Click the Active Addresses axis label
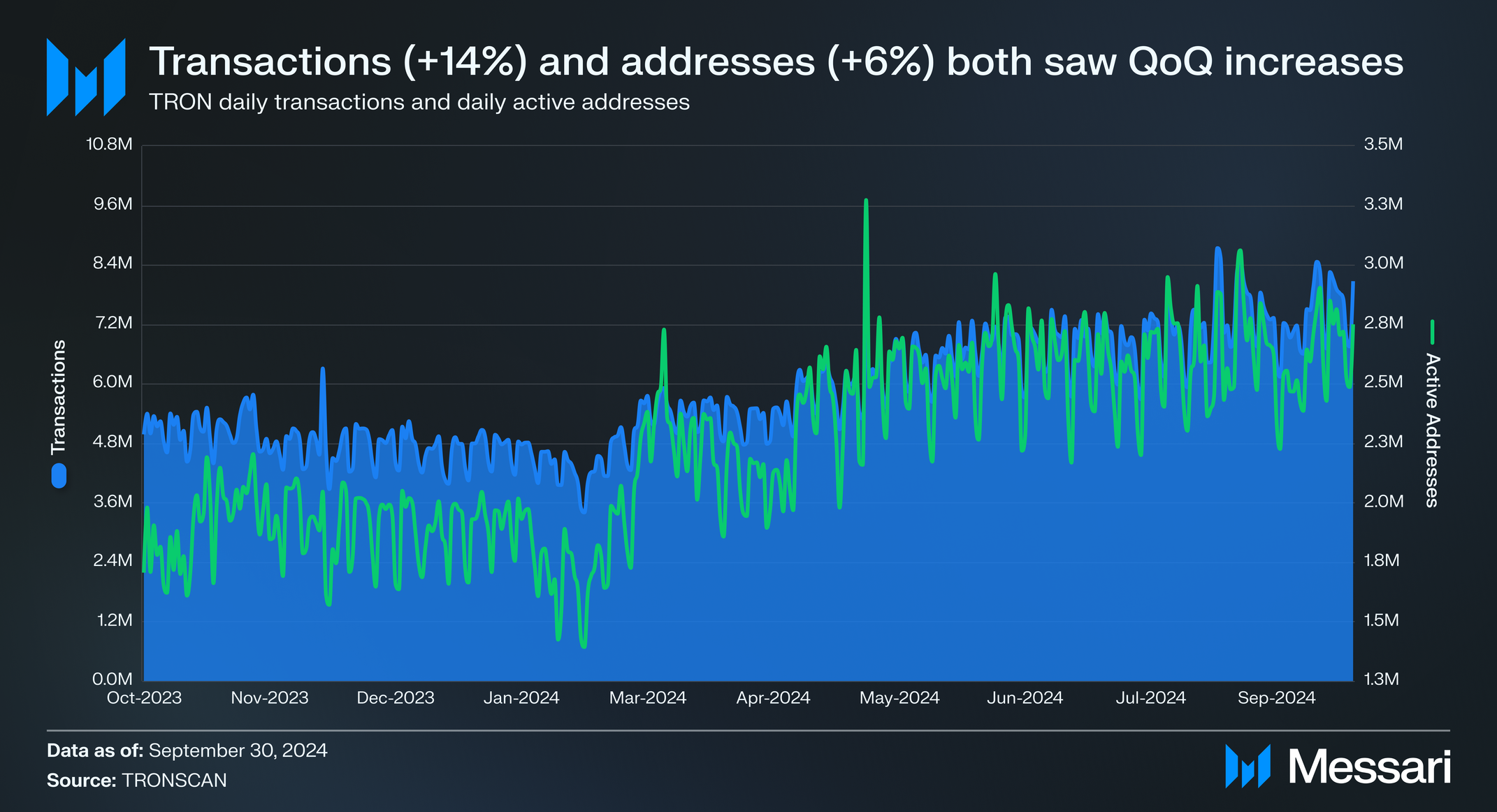Viewport: 1497px width, 812px height. coord(1432,430)
